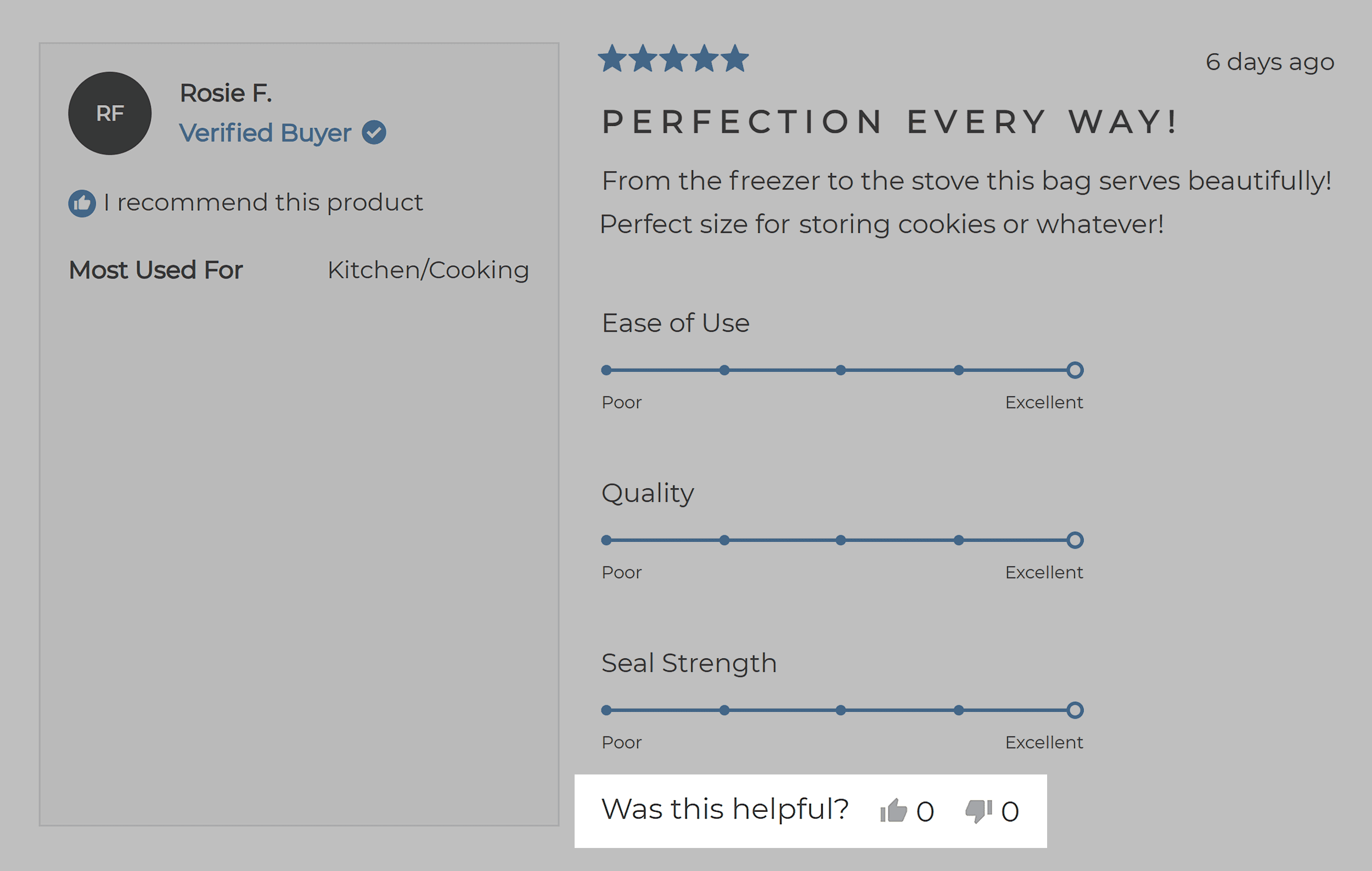Click the thumbs up helpful icon

click(x=893, y=810)
